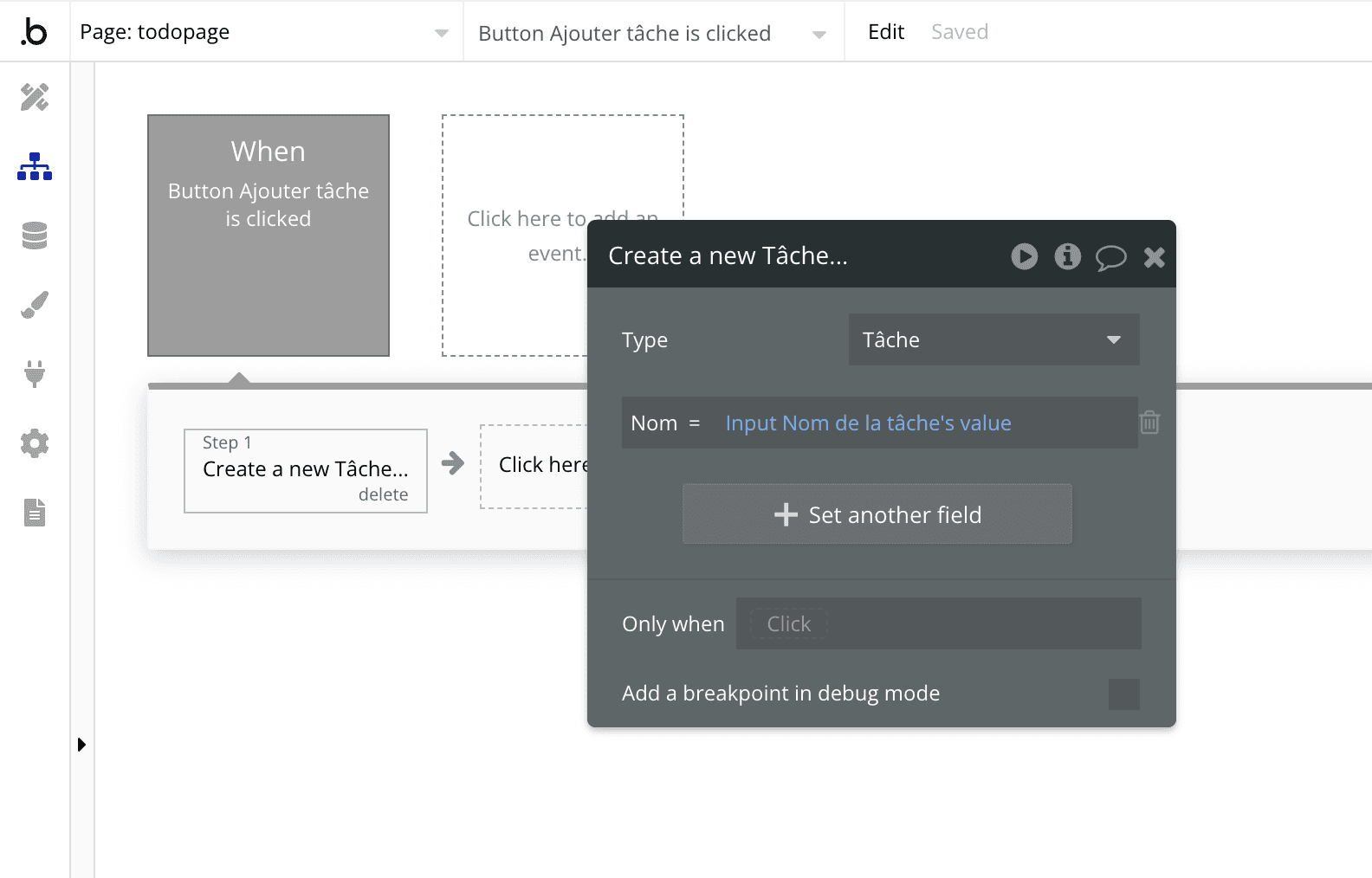
Task: Click the Nom field label
Action: point(654,423)
